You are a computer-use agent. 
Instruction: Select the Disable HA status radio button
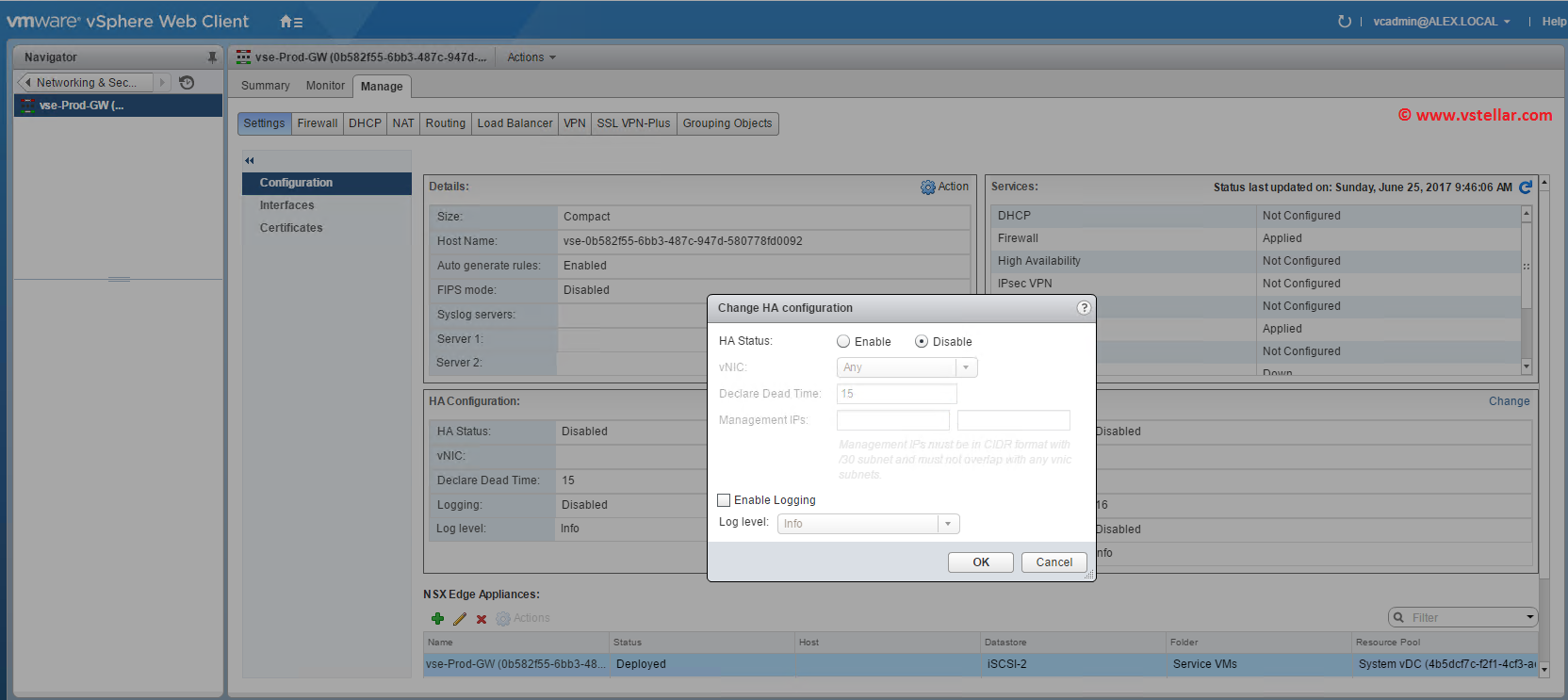click(x=922, y=342)
